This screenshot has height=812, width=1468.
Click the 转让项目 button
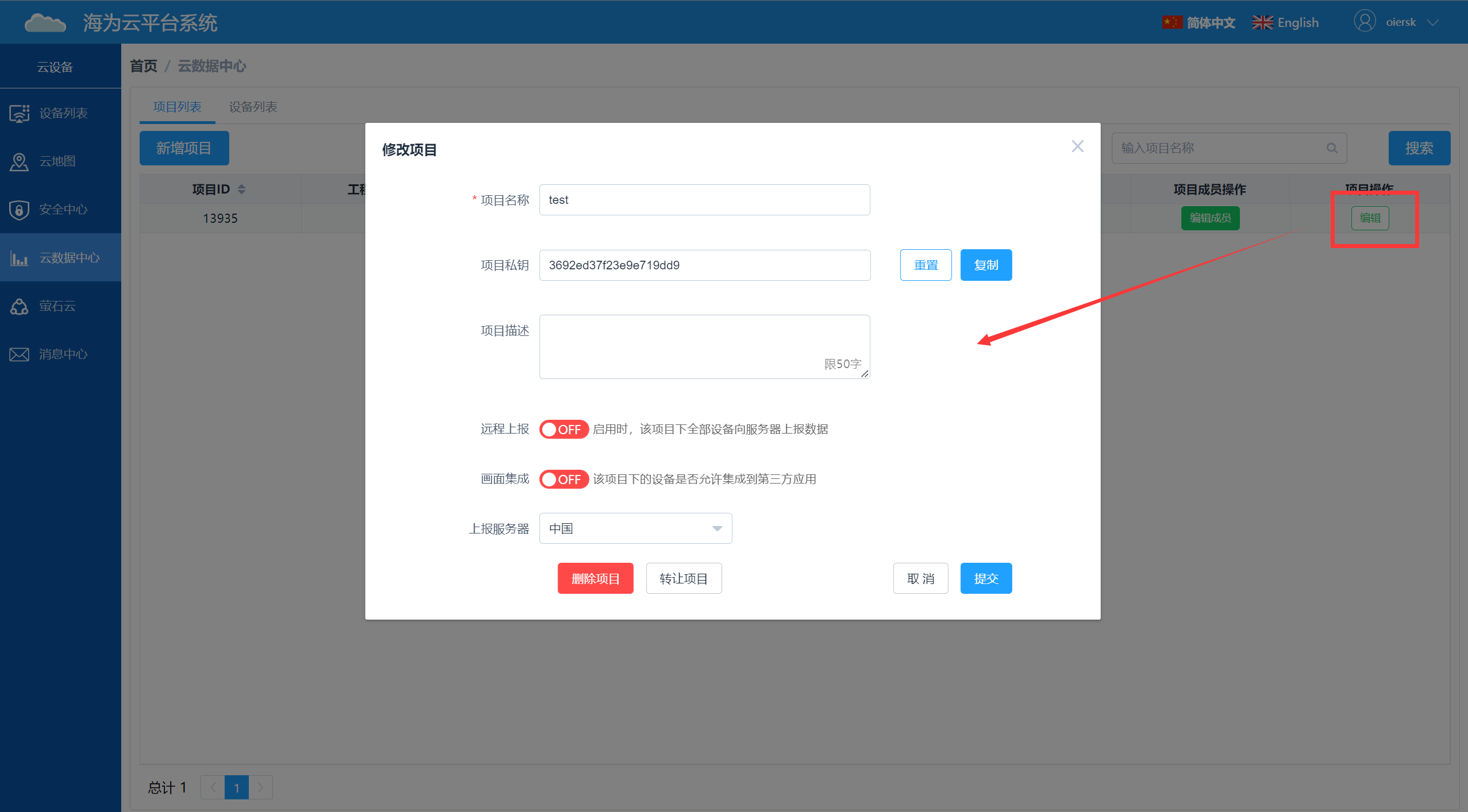pos(684,578)
